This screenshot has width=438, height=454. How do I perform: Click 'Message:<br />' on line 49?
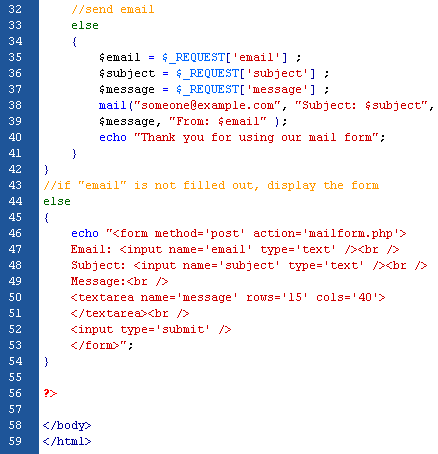pos(119,282)
